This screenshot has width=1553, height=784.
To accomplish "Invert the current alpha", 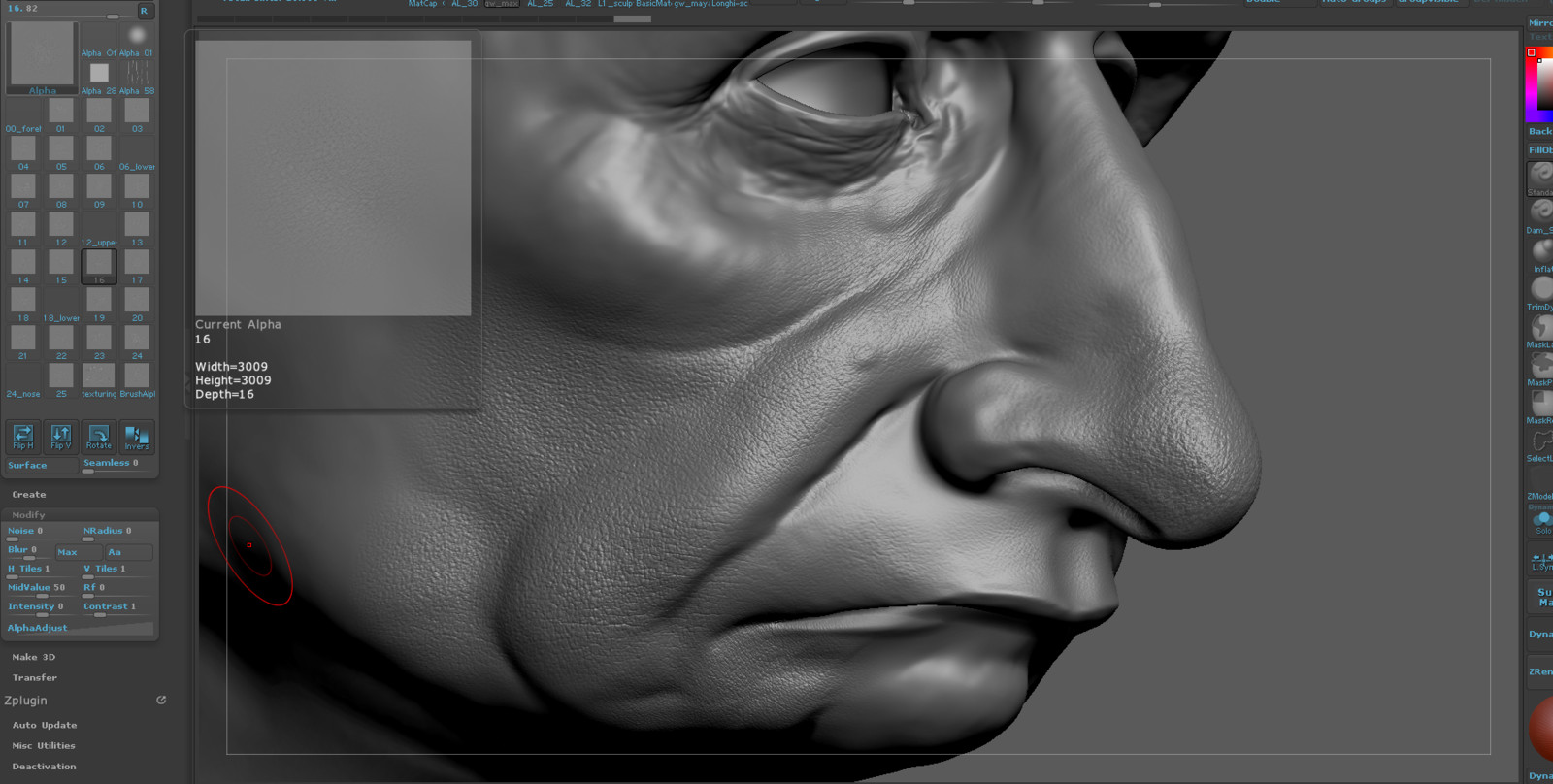I will 137,437.
